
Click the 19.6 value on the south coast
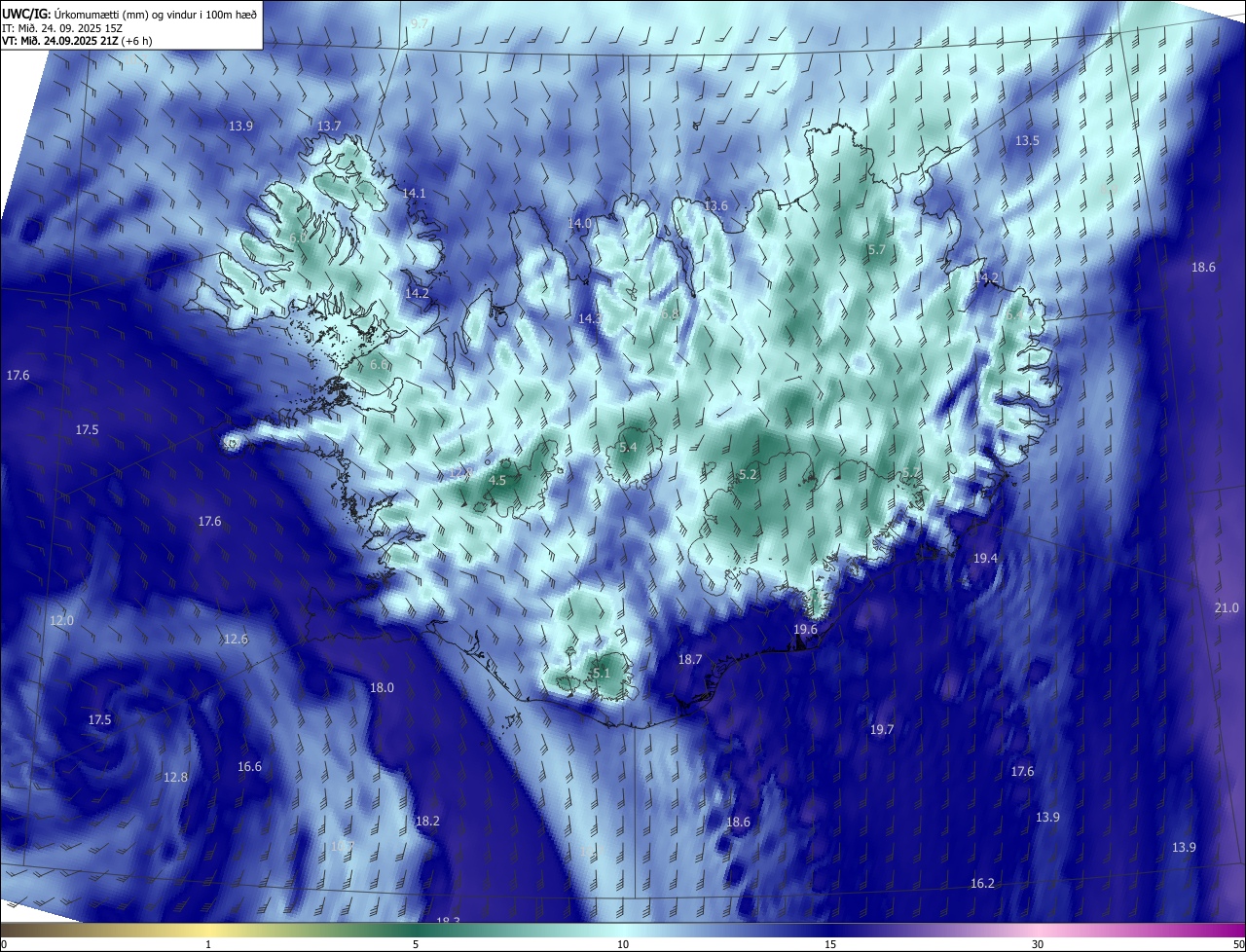[x=805, y=630]
